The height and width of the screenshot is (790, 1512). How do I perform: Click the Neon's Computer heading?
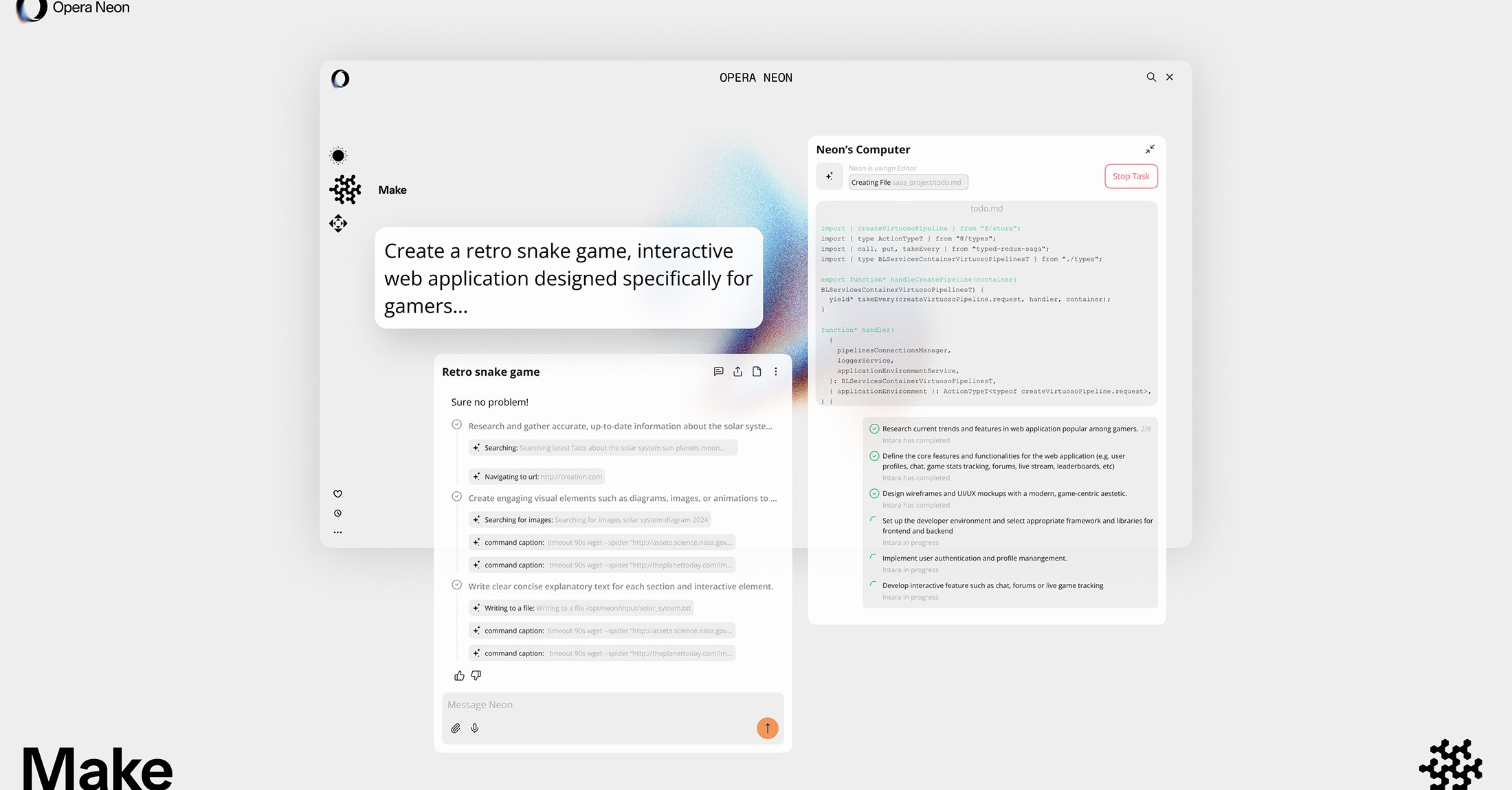[x=863, y=150]
